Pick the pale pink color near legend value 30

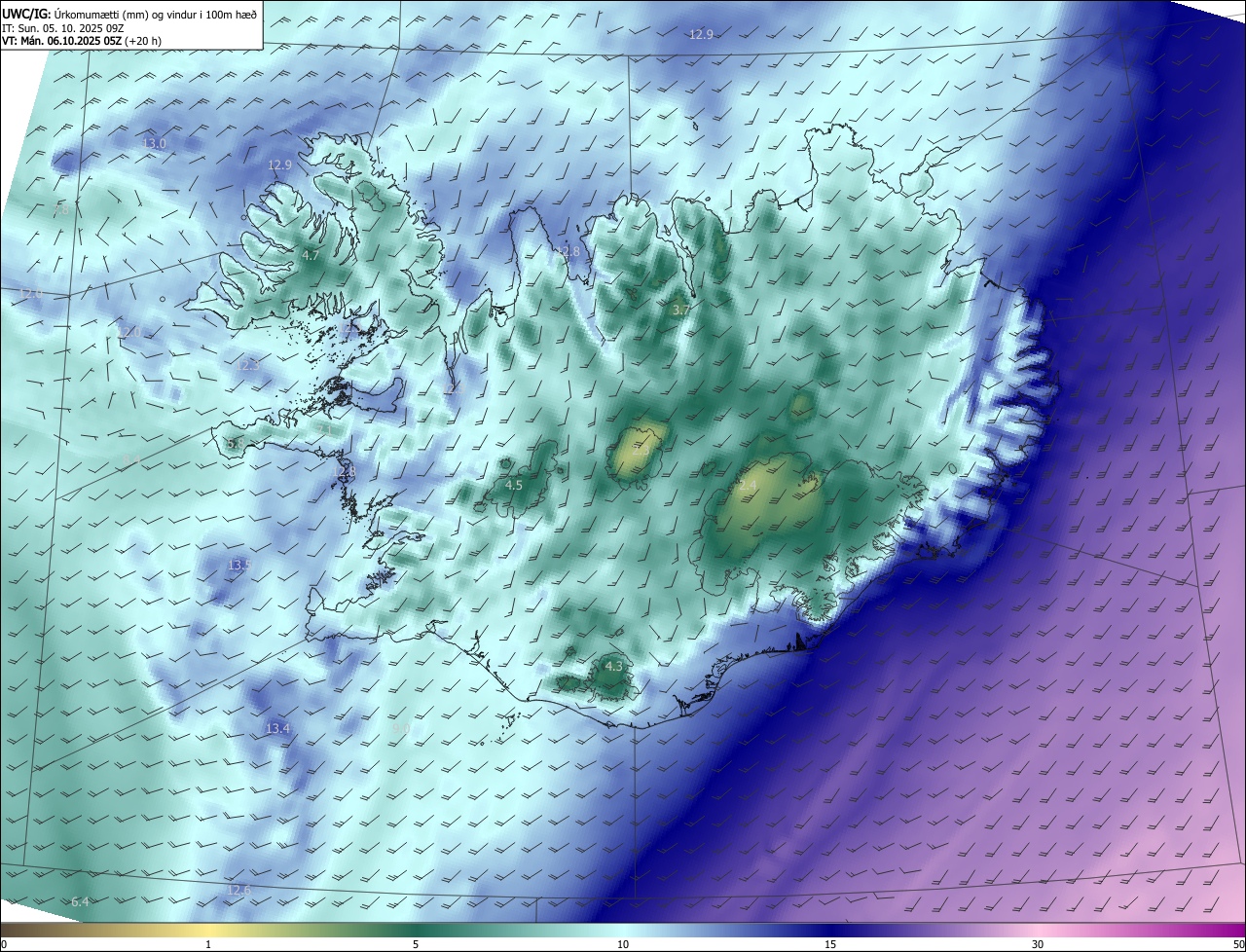click(x=1038, y=930)
